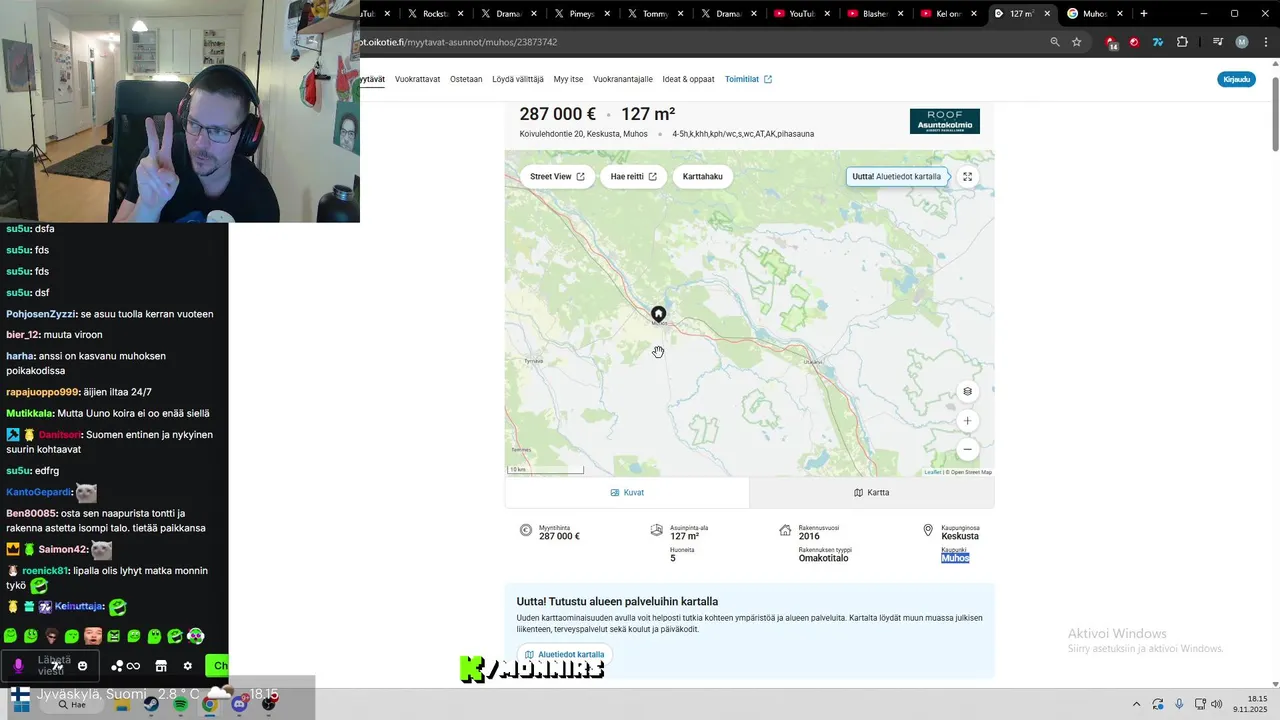Screen dimensions: 1280x720
Task: Follow the Toimitilat external link
Action: (748, 79)
